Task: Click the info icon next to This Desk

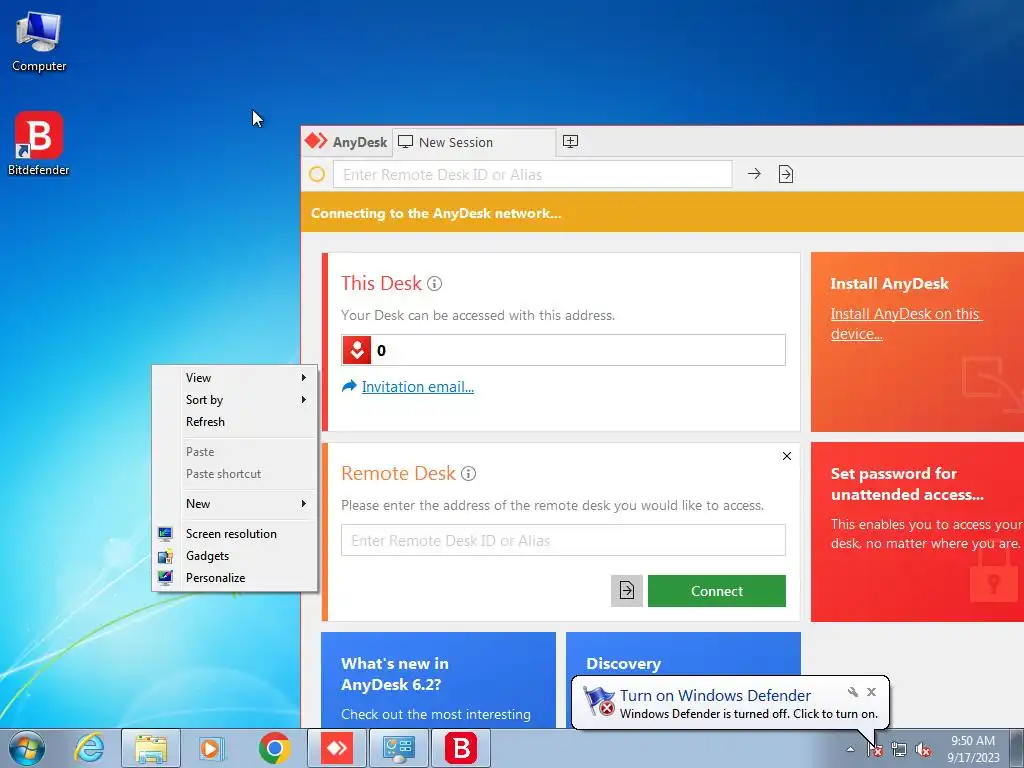Action: coord(434,283)
